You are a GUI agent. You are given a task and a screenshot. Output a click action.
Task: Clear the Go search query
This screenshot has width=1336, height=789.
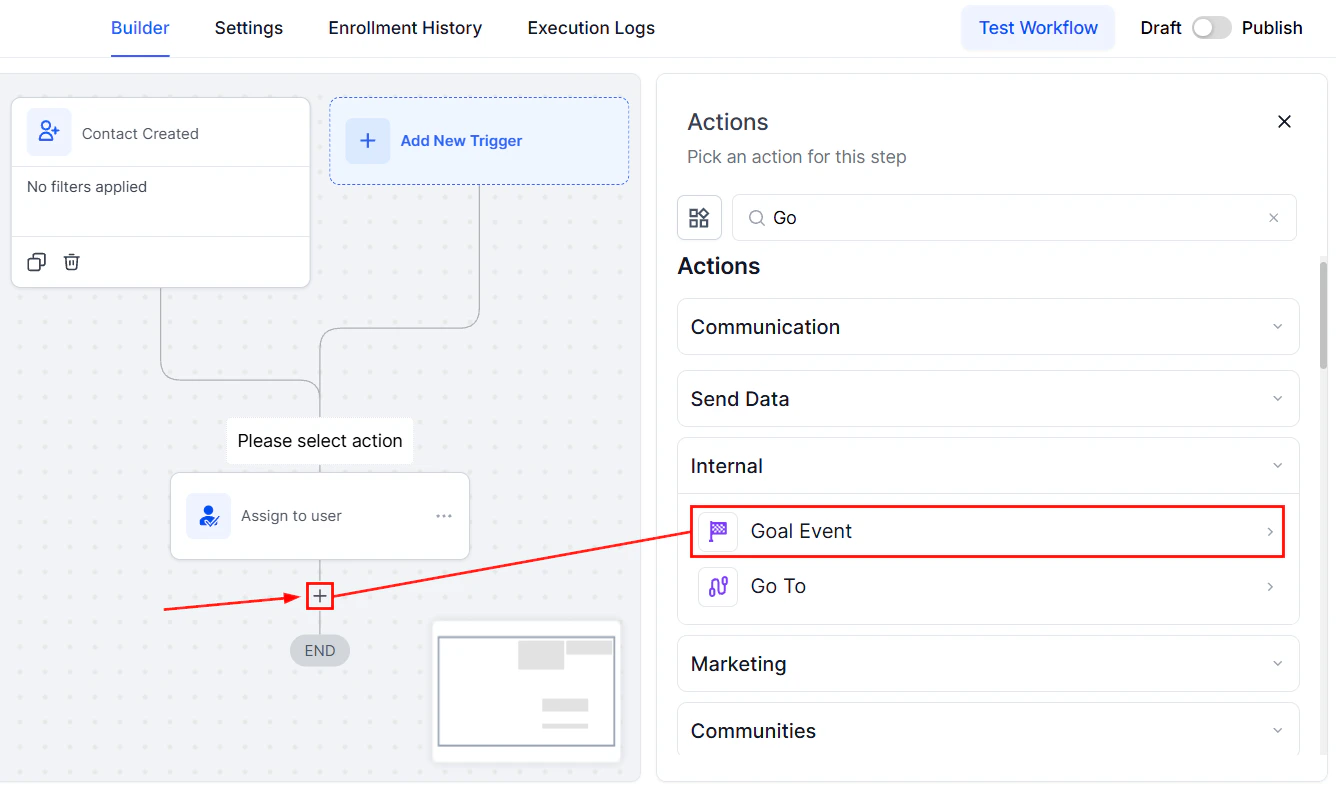click(1273, 217)
